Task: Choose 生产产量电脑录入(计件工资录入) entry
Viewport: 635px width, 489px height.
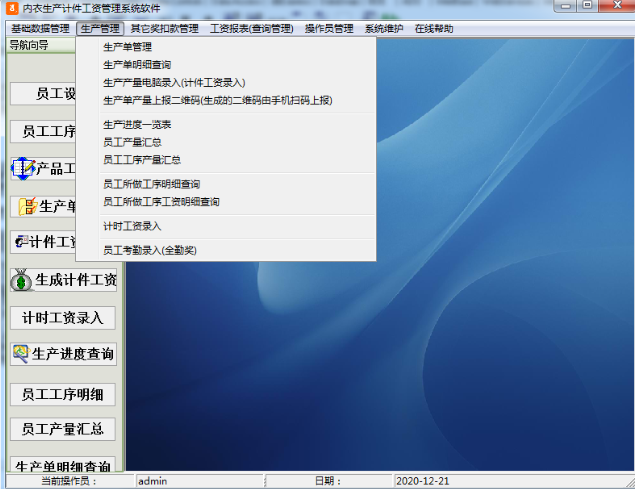Action: pyautogui.click(x=226, y=83)
